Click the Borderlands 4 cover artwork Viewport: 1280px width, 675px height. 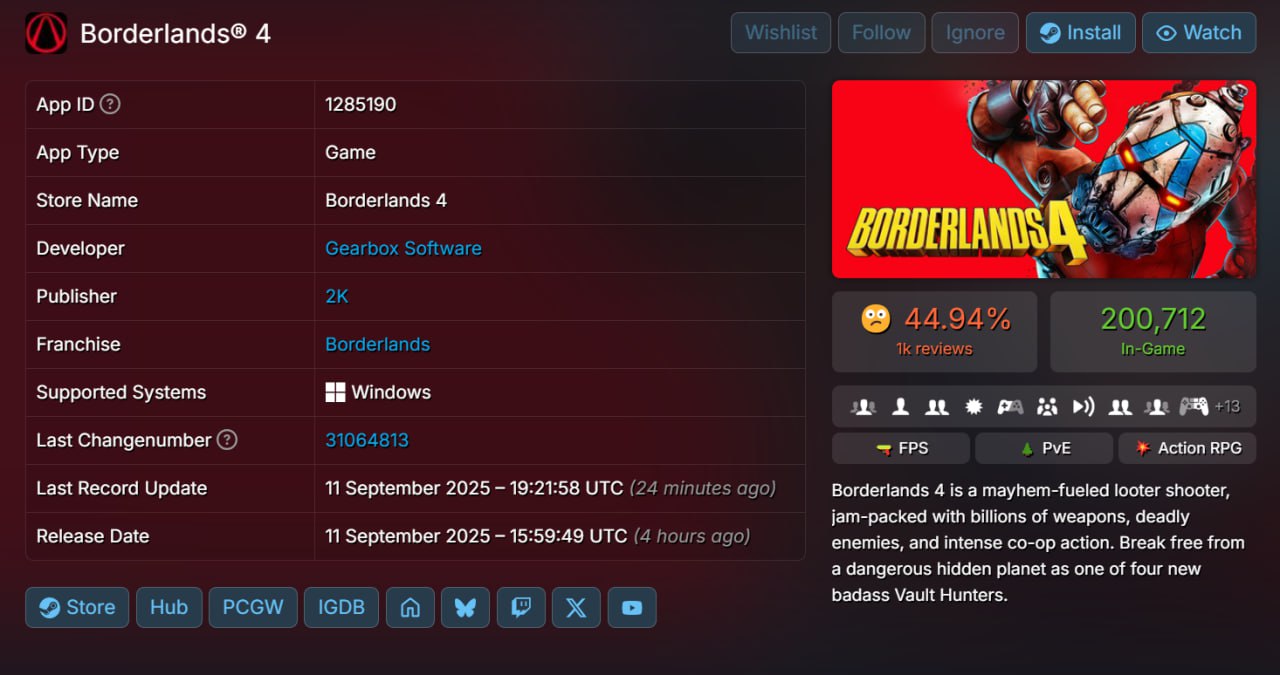point(1044,179)
